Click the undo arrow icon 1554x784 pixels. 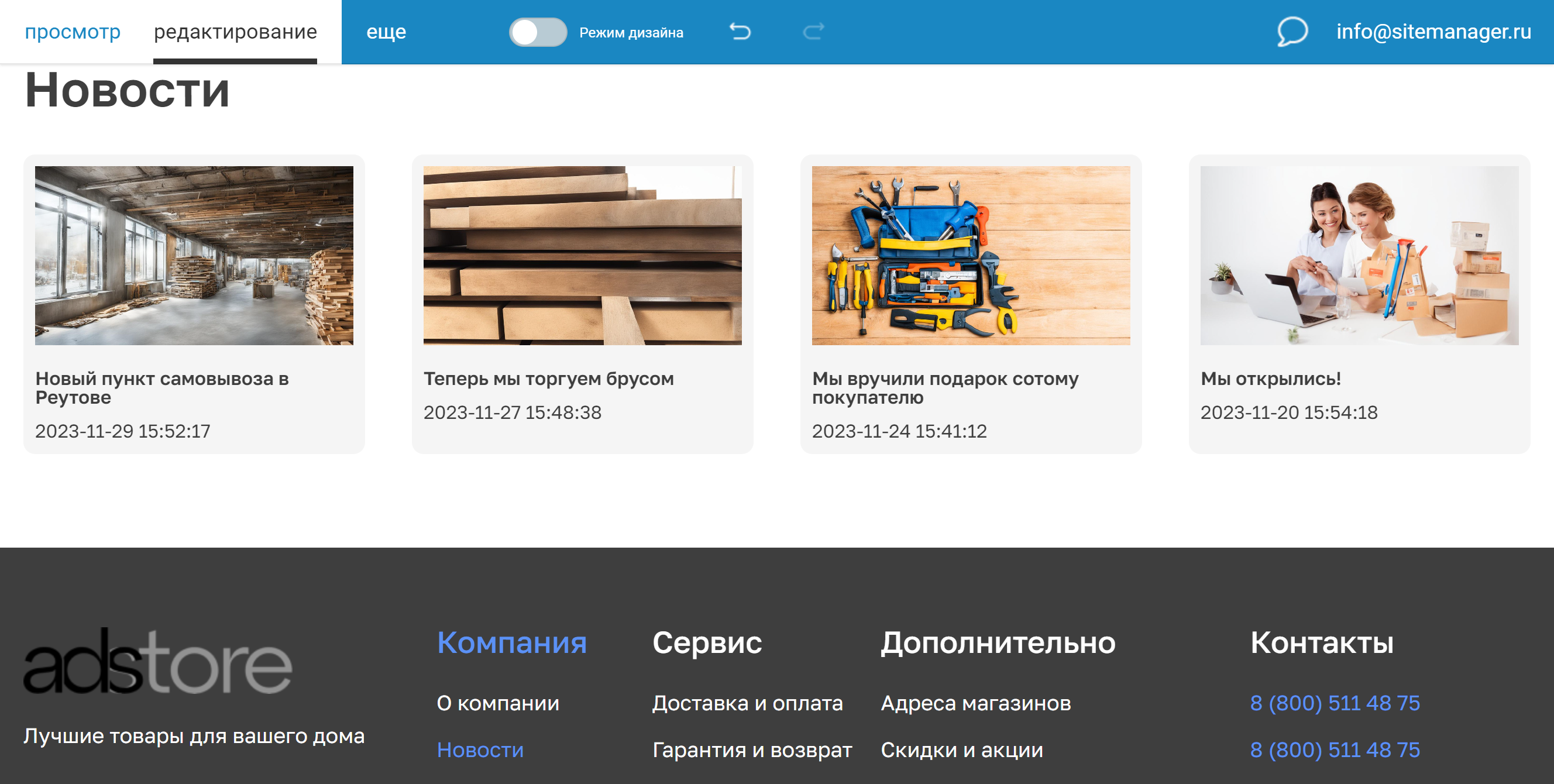(x=741, y=32)
